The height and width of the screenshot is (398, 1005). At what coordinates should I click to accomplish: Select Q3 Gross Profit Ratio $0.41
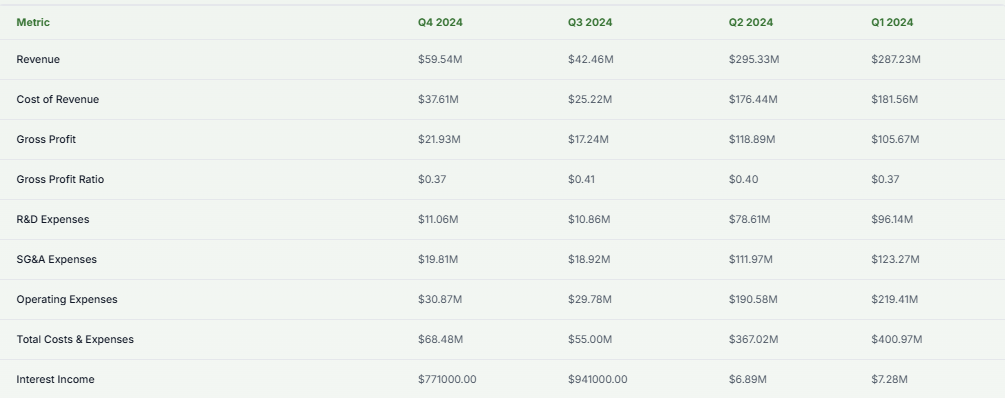(x=581, y=179)
